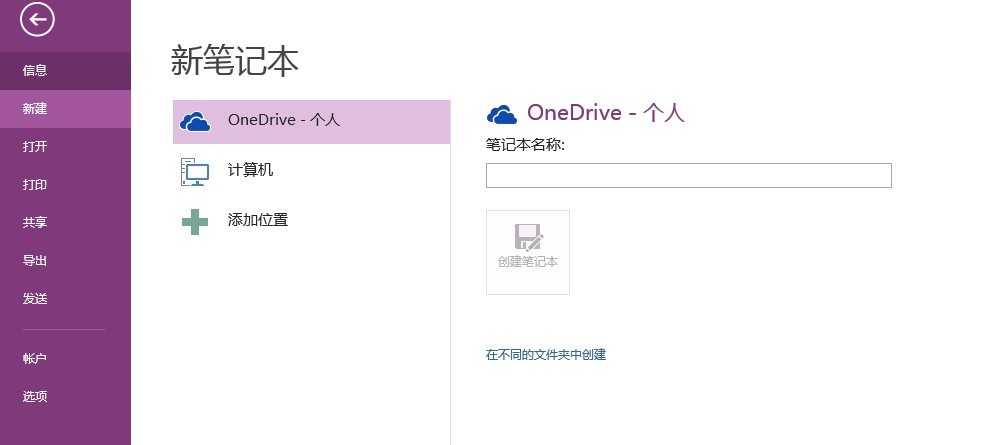
Task: Select the 共享 menu entry
Action: [35, 222]
